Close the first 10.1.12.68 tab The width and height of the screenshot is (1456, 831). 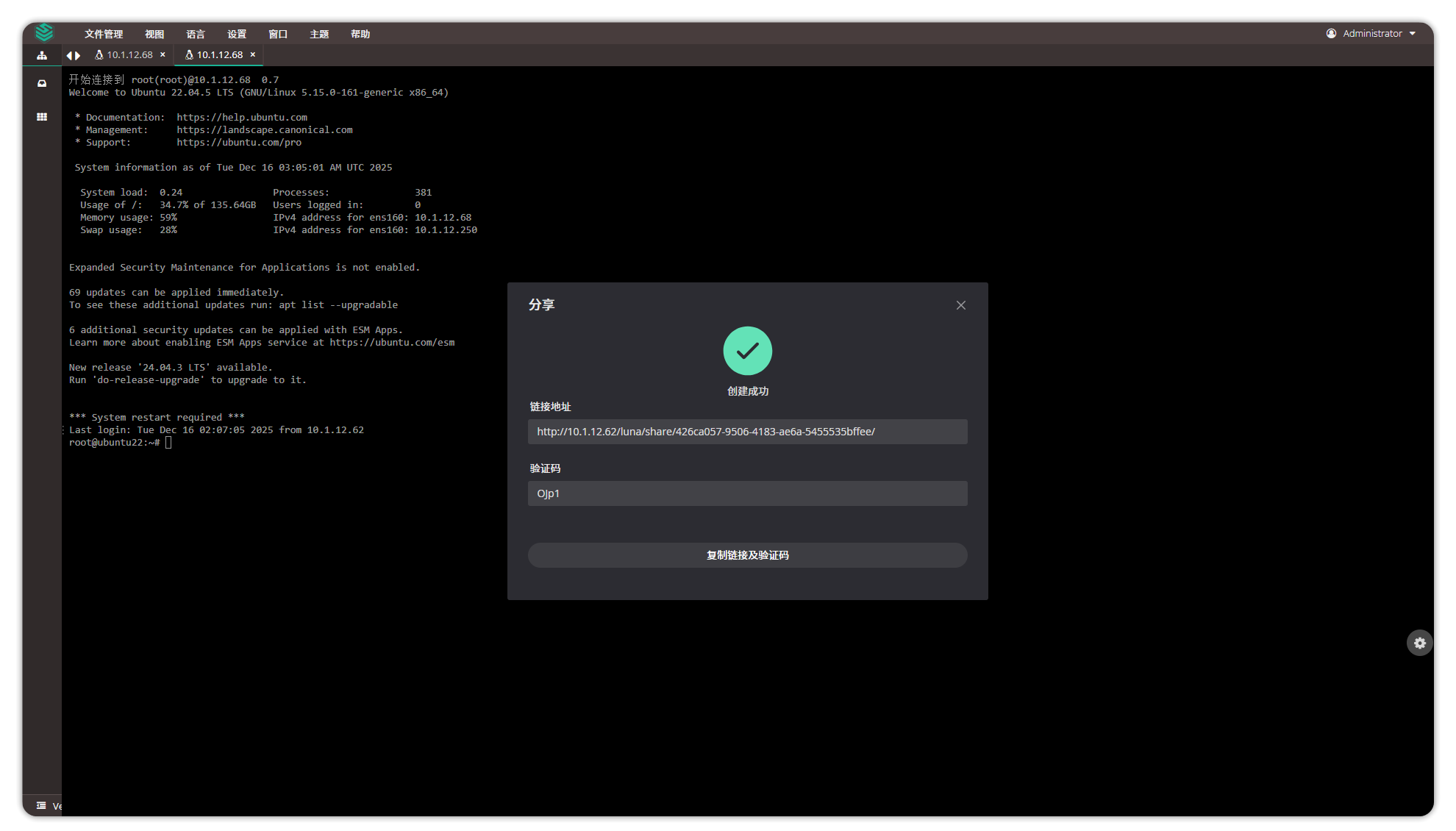(x=163, y=54)
